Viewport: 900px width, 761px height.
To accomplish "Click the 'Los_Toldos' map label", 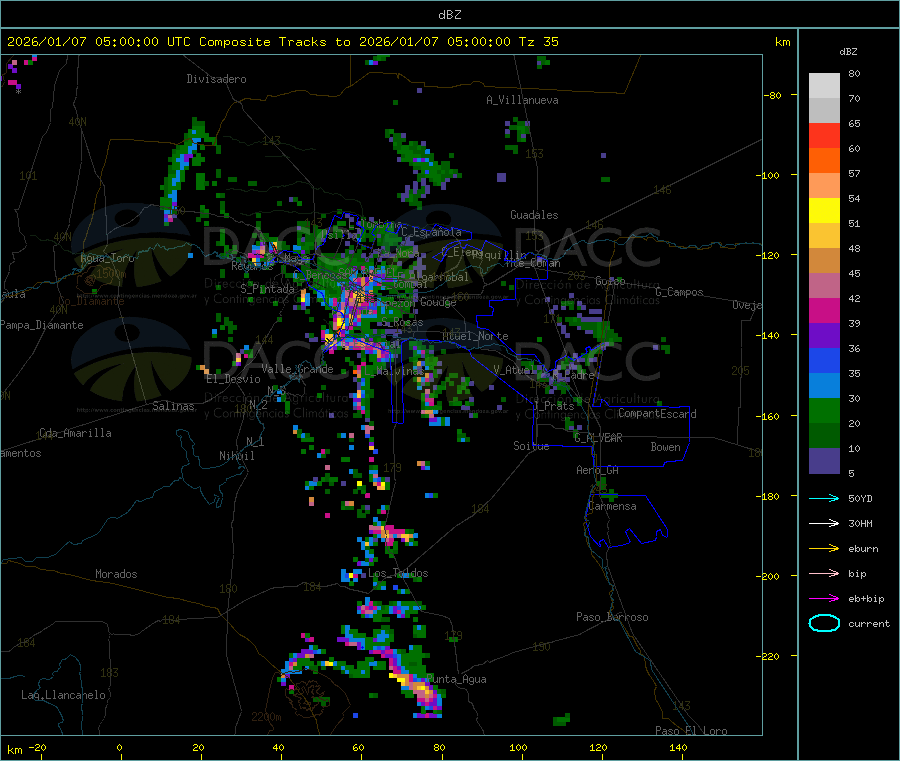I will 398,573.
